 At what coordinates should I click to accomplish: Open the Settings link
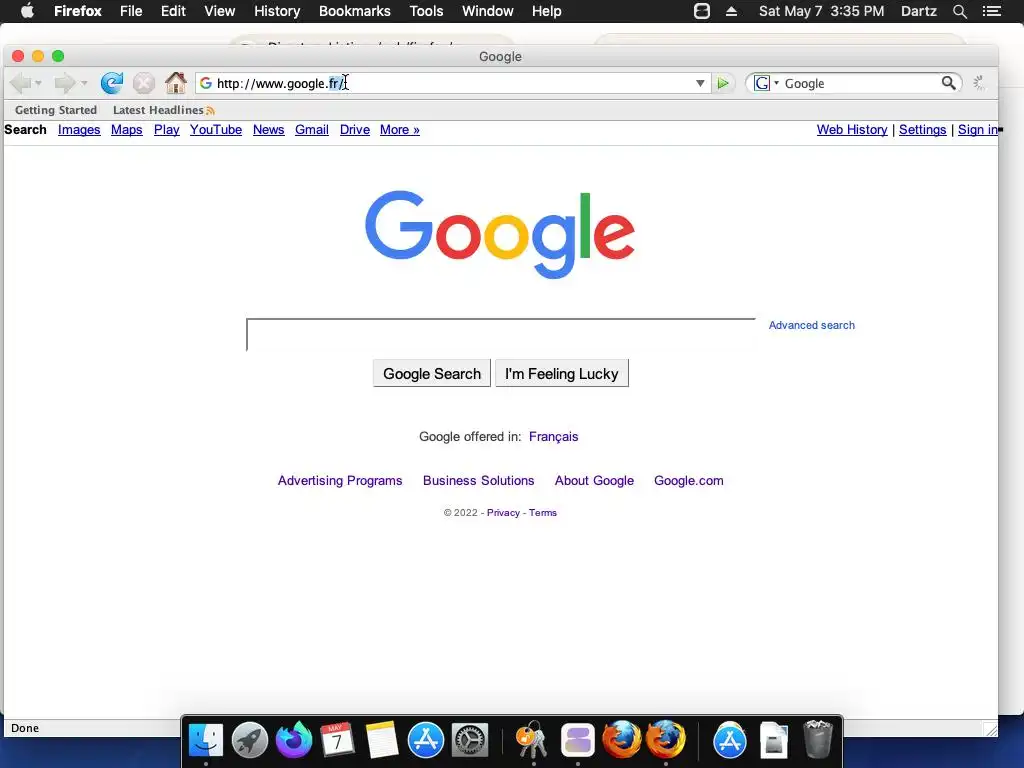pyautogui.click(x=922, y=130)
